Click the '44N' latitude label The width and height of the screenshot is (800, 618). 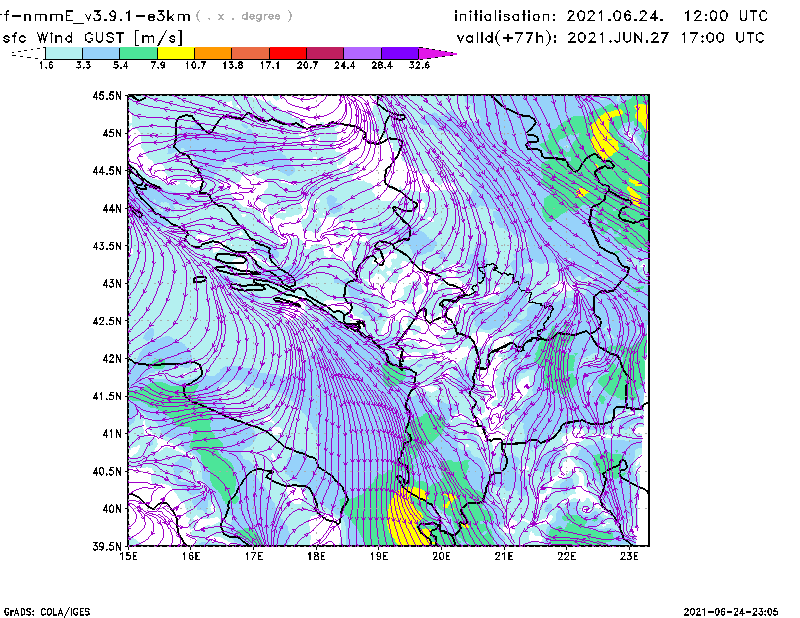(x=112, y=208)
